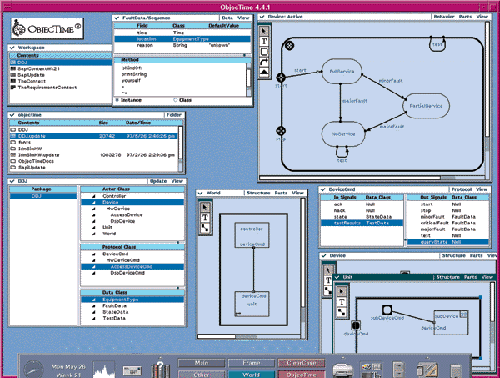Select the Text tool in World structure editor
The width and height of the screenshot is (500, 378).
pyautogui.click(x=205, y=217)
